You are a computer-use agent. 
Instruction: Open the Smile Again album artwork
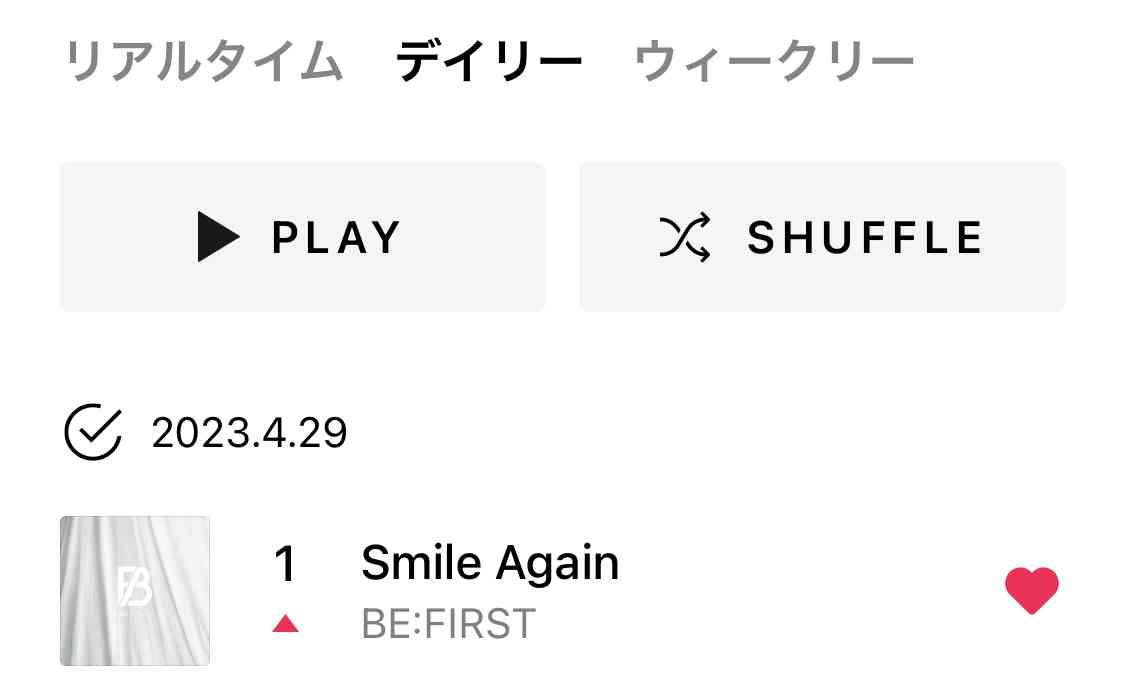pos(135,590)
